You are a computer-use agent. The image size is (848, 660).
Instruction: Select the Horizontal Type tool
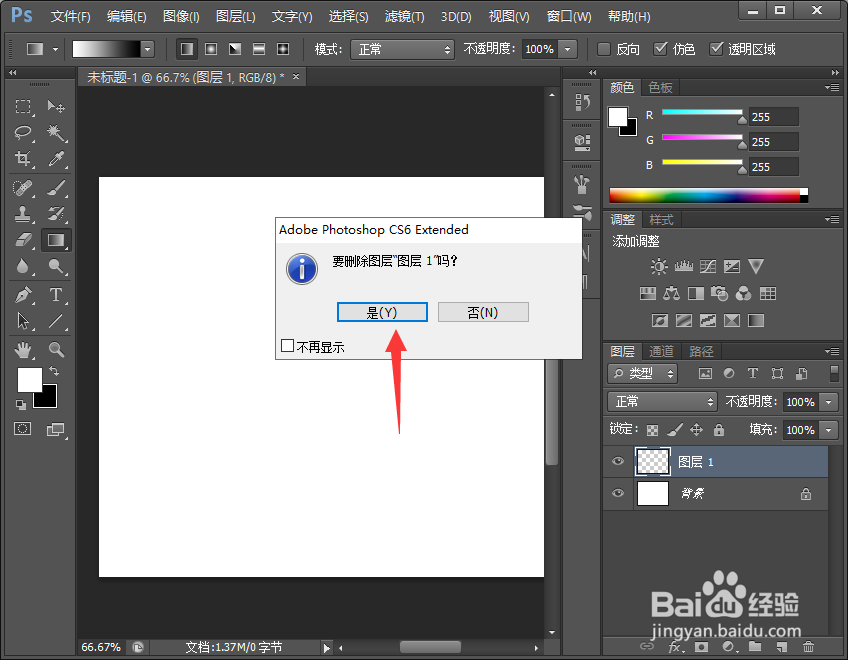coord(56,295)
